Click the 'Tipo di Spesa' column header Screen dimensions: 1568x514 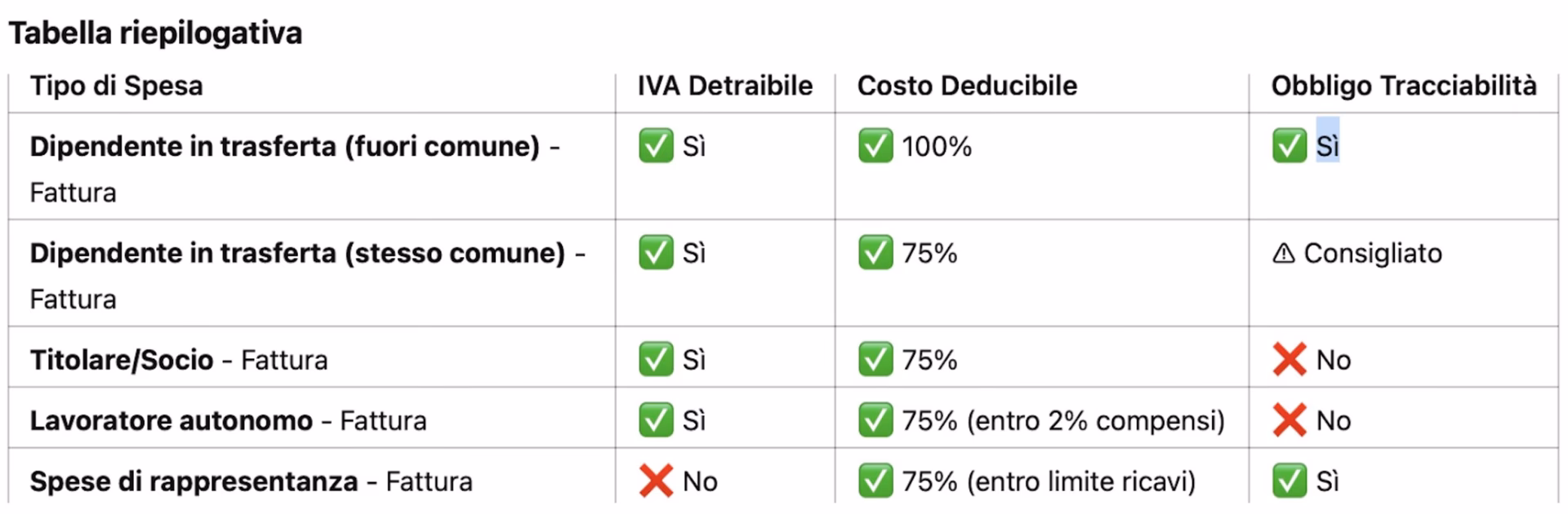tap(116, 86)
